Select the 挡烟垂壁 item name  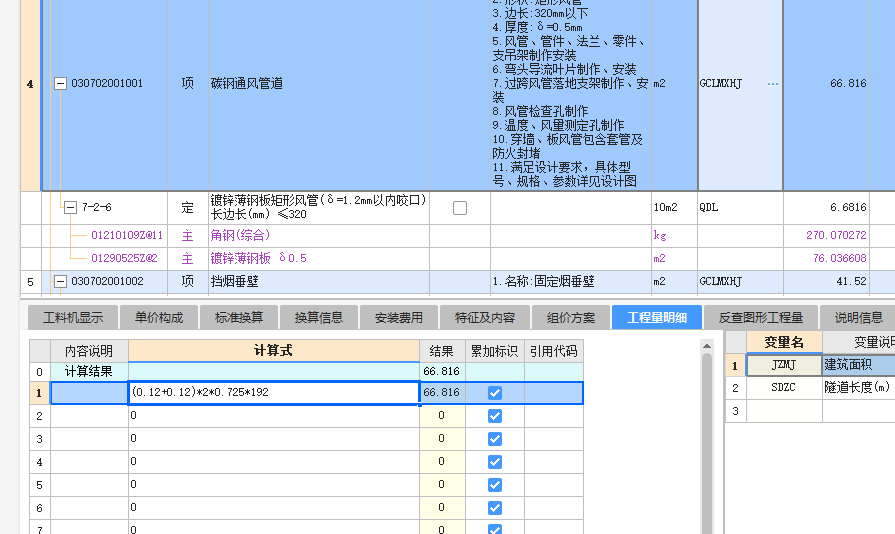pos(235,281)
